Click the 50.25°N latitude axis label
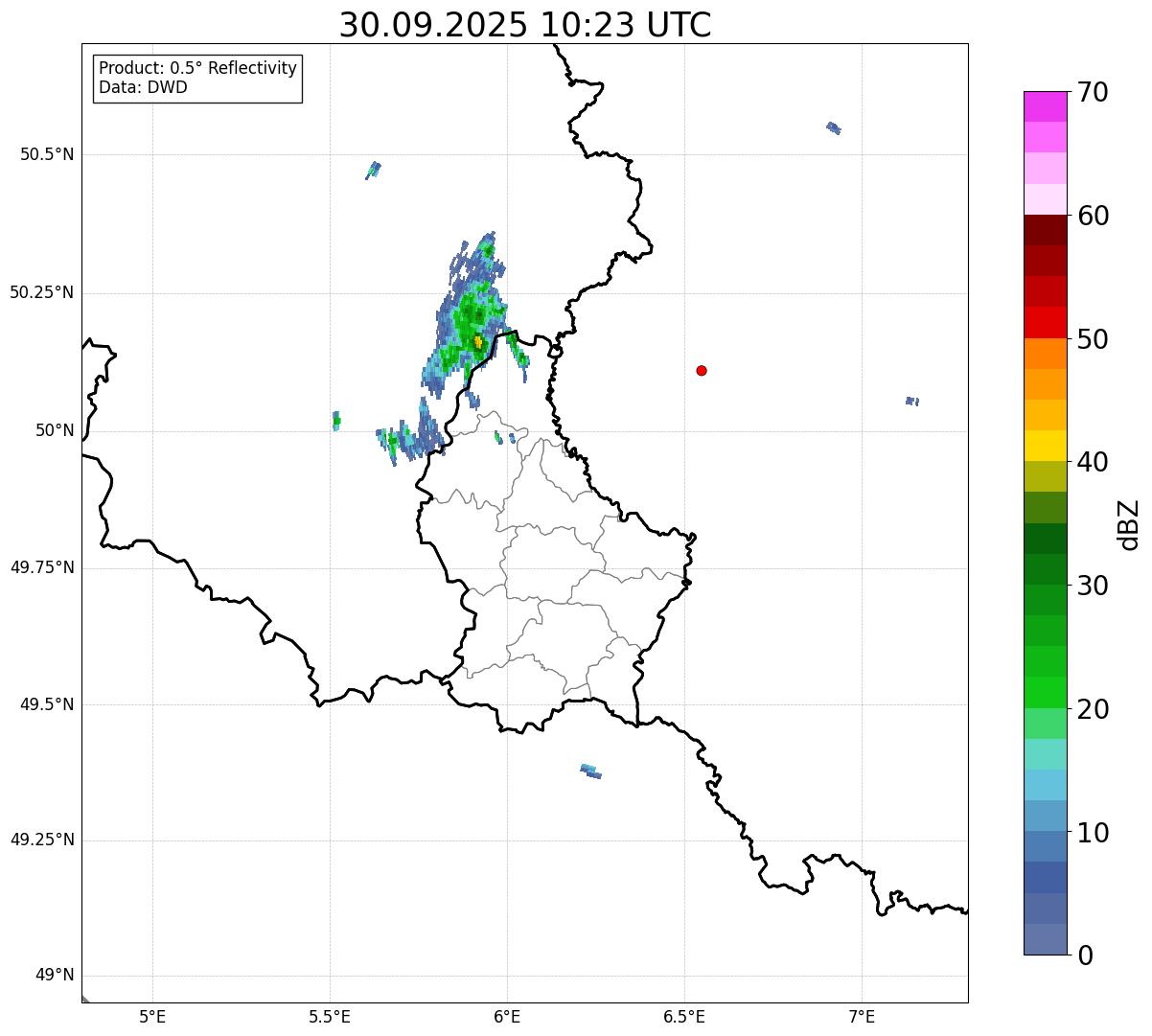The image size is (1152, 1036). pyautogui.click(x=41, y=292)
